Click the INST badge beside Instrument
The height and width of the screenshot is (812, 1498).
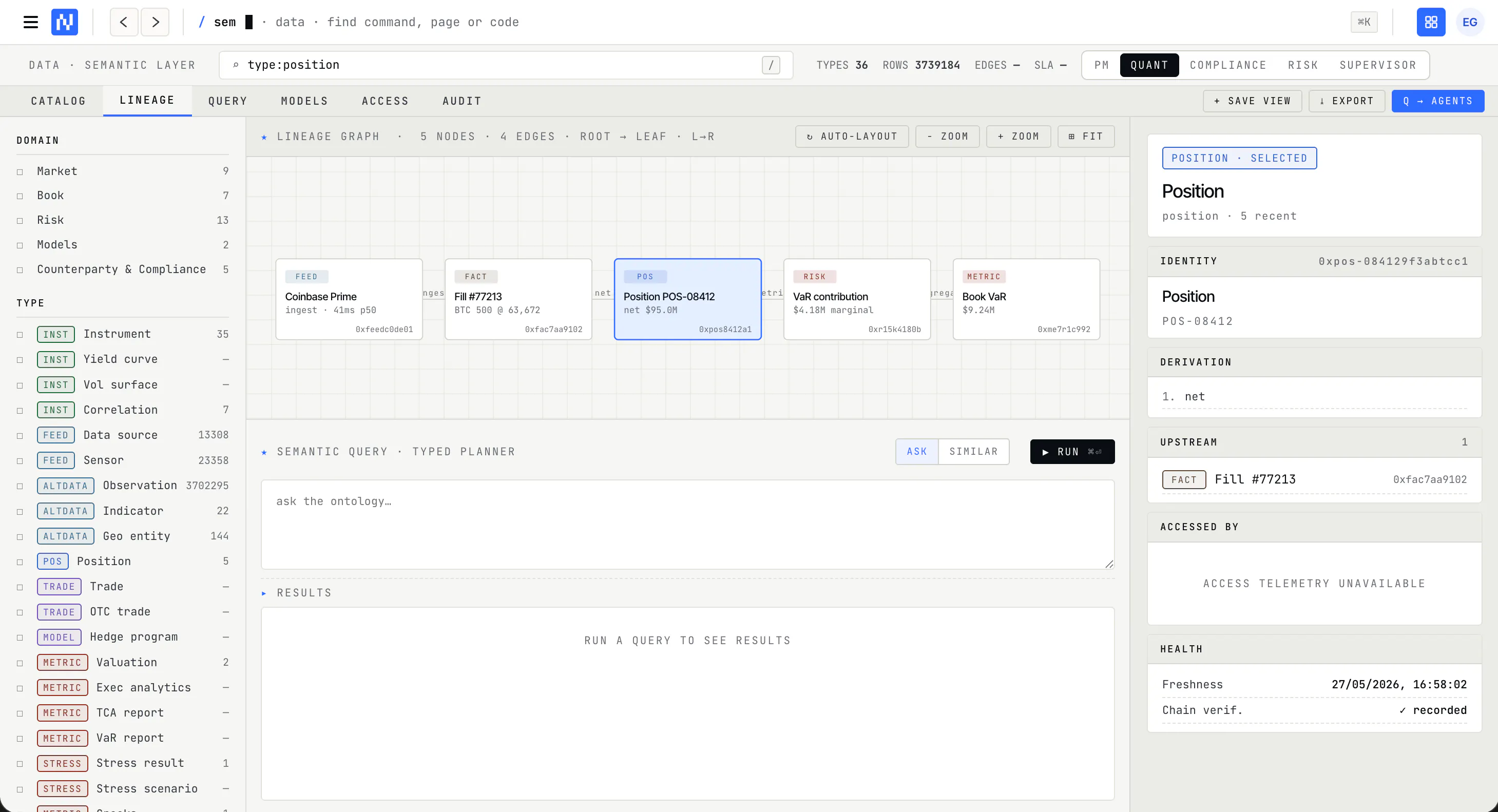click(x=56, y=334)
